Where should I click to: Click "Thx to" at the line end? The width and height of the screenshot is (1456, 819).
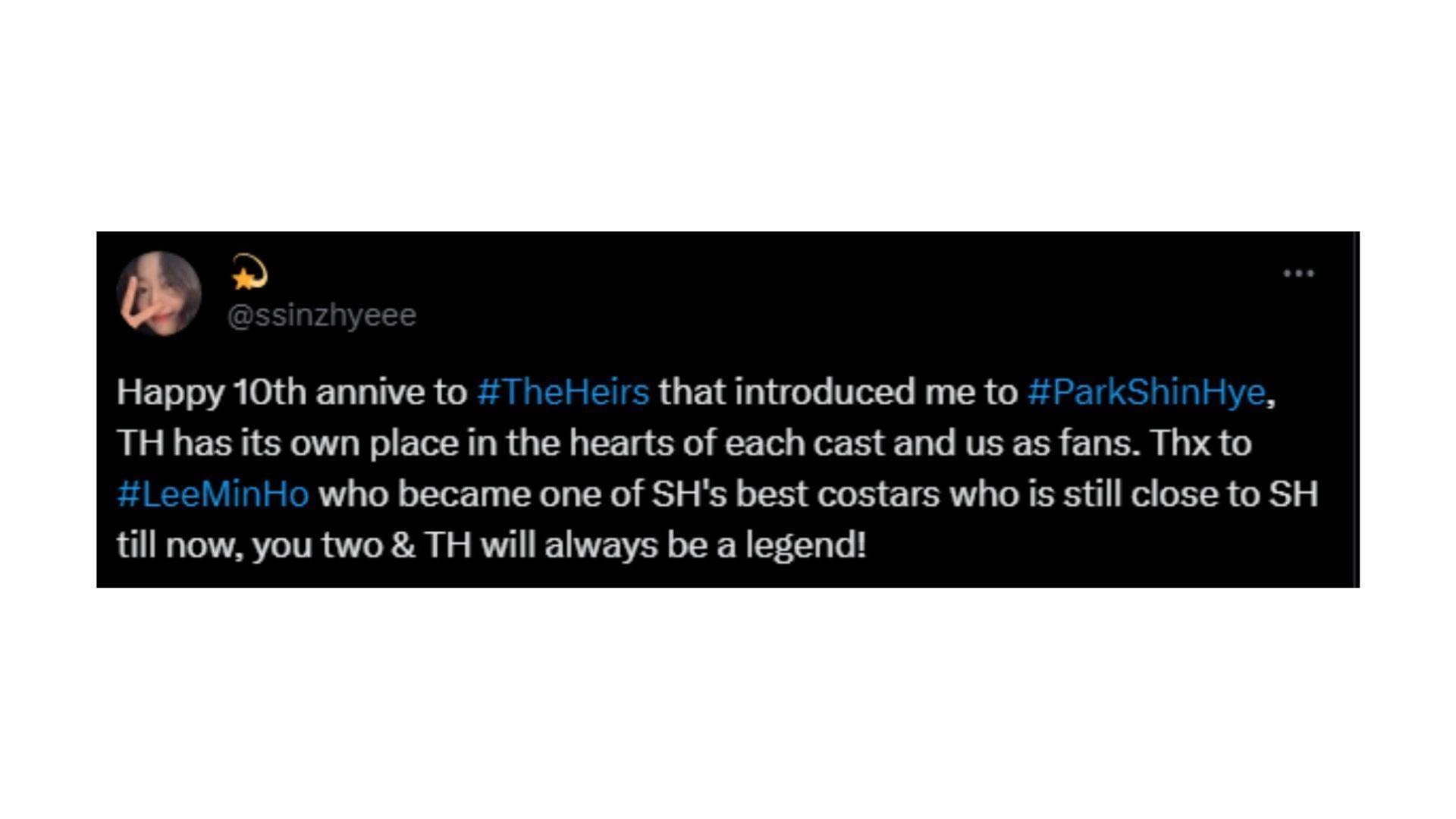pyautogui.click(x=1200, y=443)
